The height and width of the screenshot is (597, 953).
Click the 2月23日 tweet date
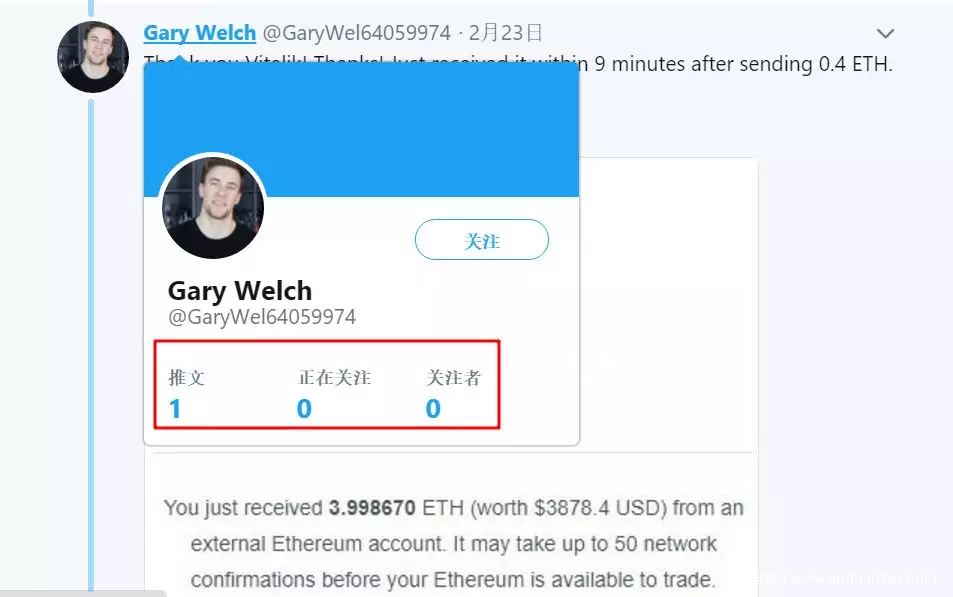click(x=505, y=33)
